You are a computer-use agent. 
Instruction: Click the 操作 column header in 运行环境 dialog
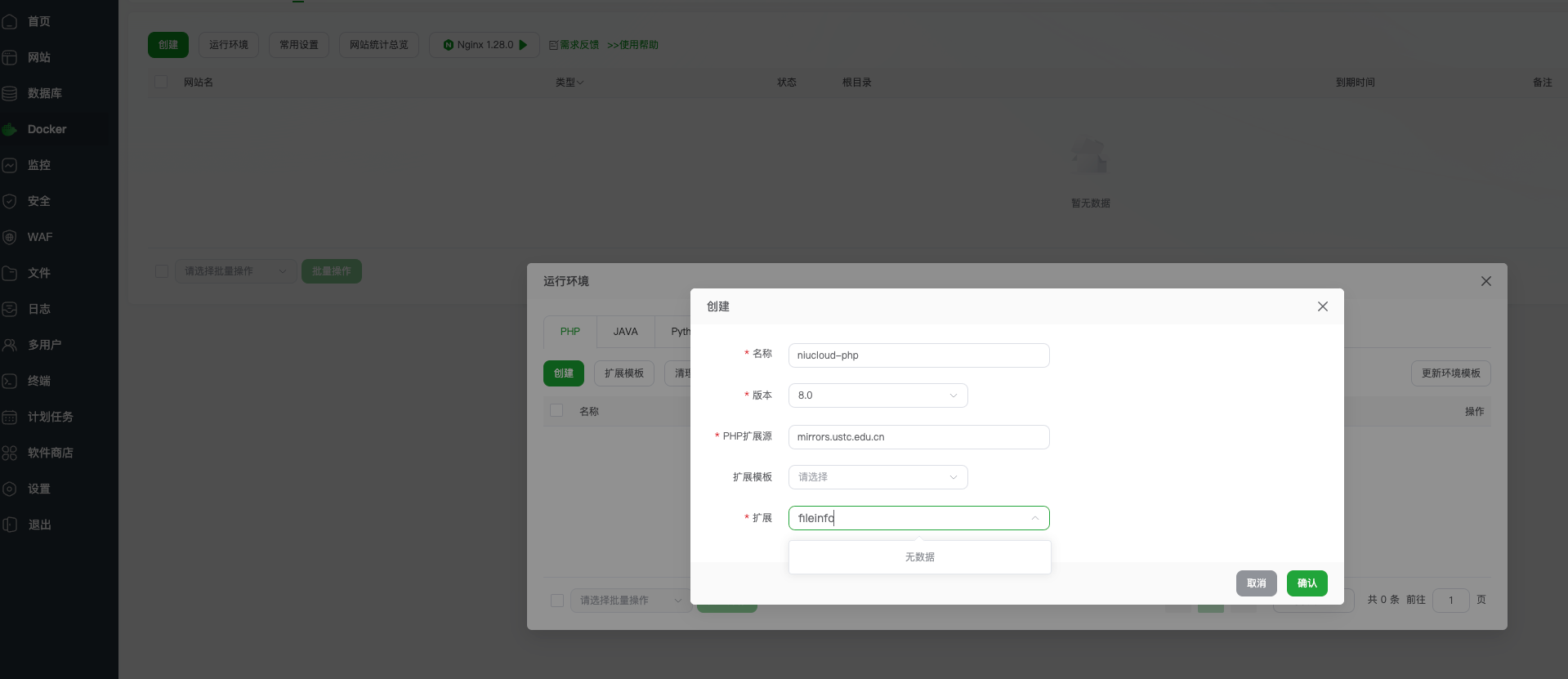[x=1475, y=412]
